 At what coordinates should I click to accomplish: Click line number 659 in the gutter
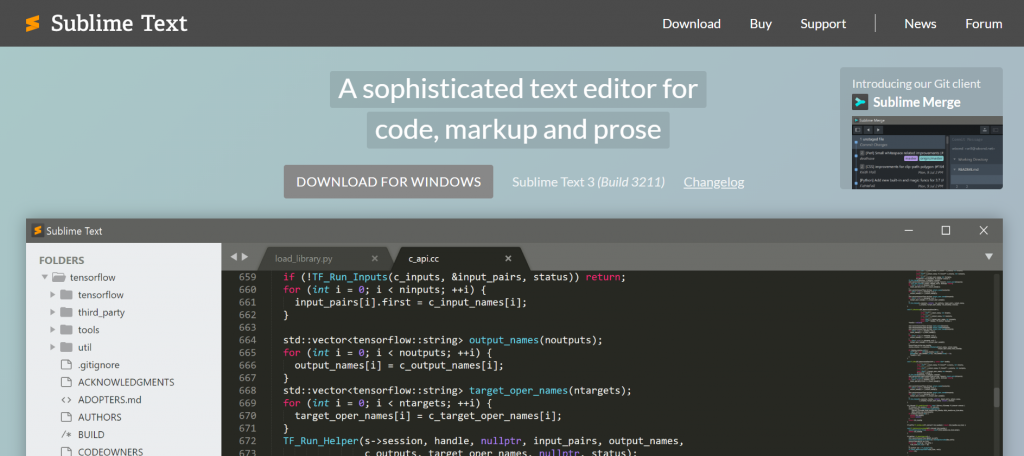[248, 277]
